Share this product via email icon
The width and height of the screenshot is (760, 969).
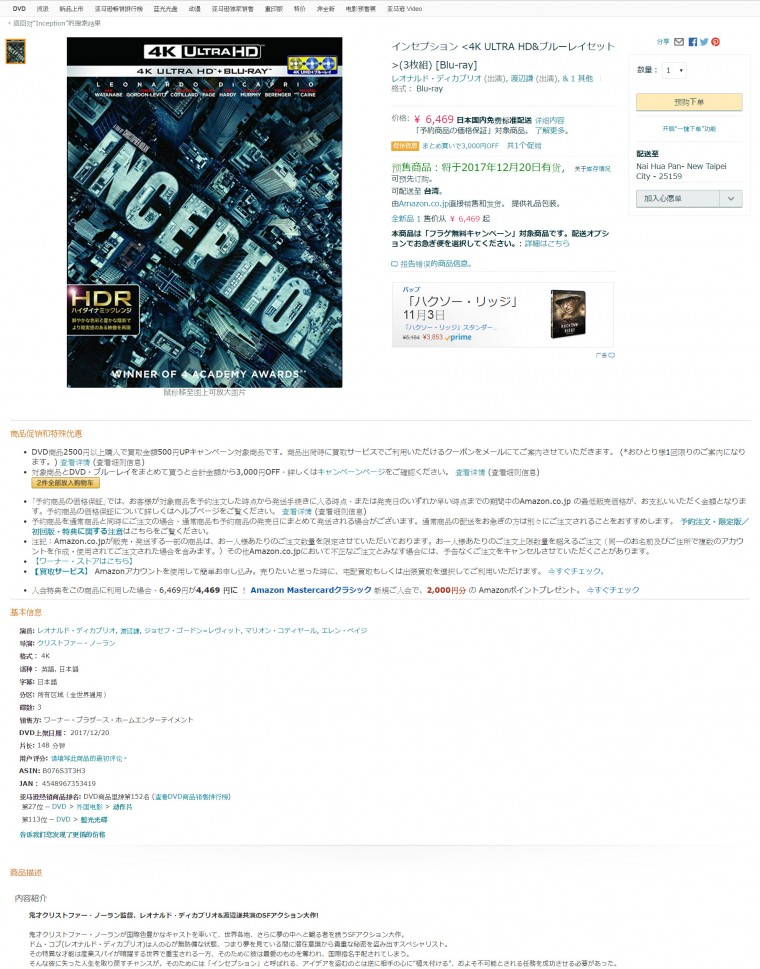679,42
